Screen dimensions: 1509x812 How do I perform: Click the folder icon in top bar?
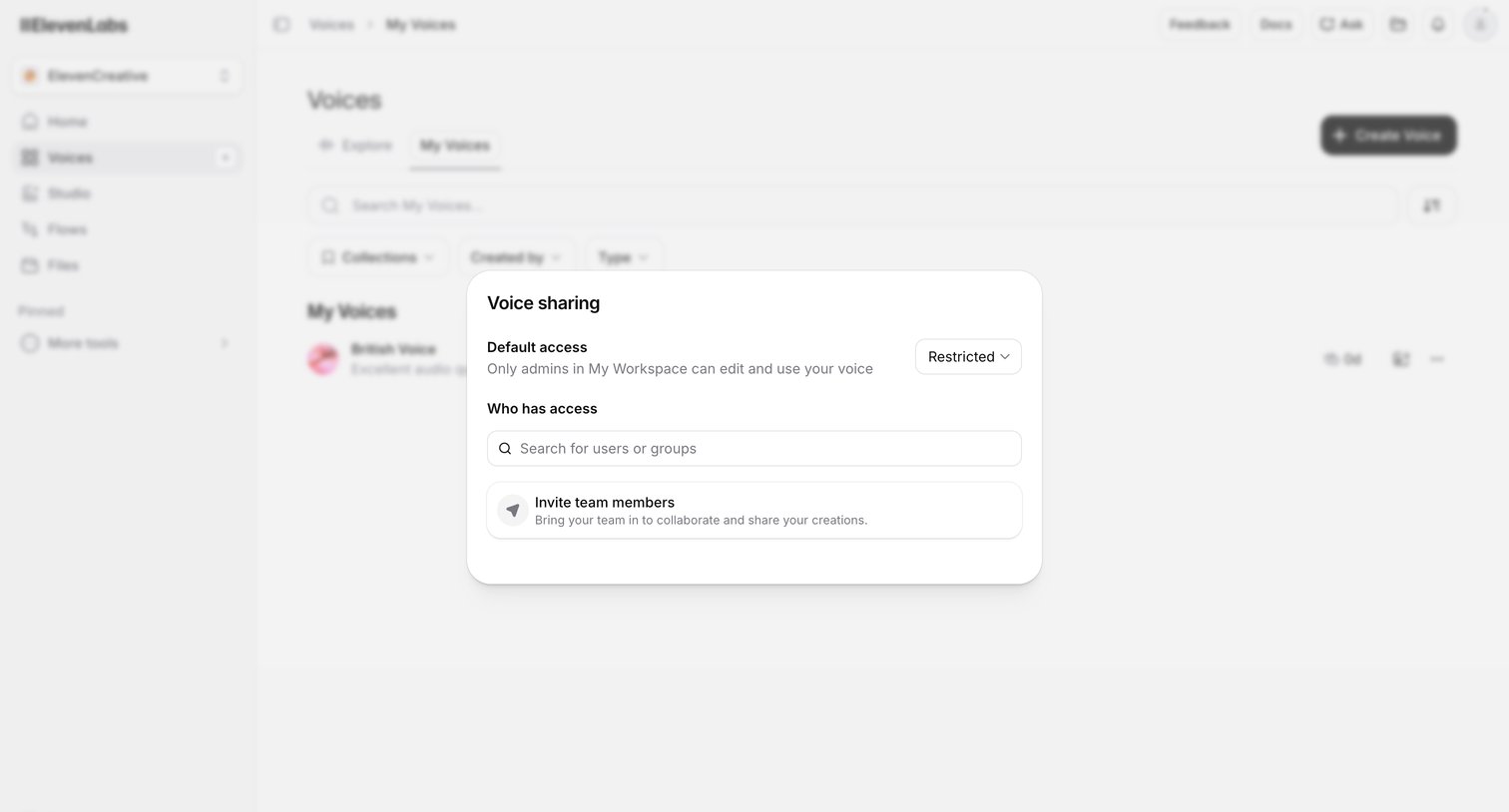[1398, 24]
